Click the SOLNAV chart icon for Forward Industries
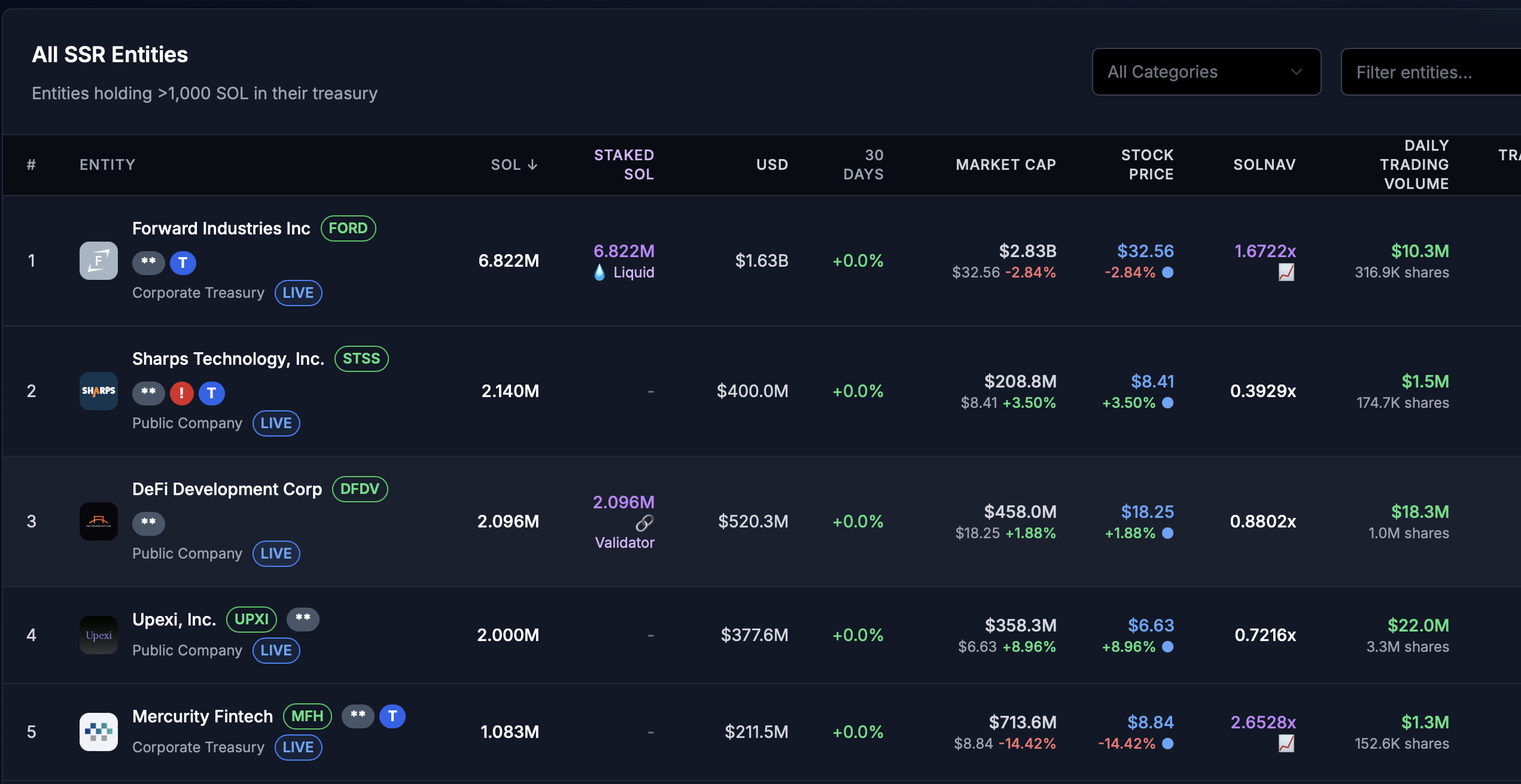 click(x=1286, y=273)
